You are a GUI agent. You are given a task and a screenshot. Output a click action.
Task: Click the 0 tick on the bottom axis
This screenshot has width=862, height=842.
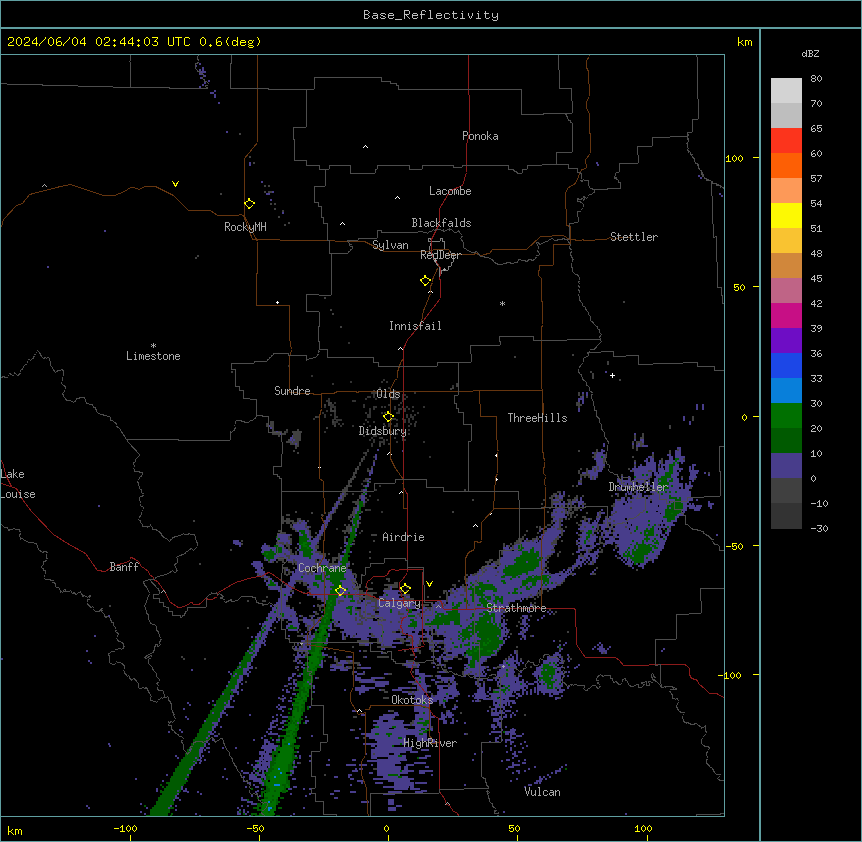[386, 828]
